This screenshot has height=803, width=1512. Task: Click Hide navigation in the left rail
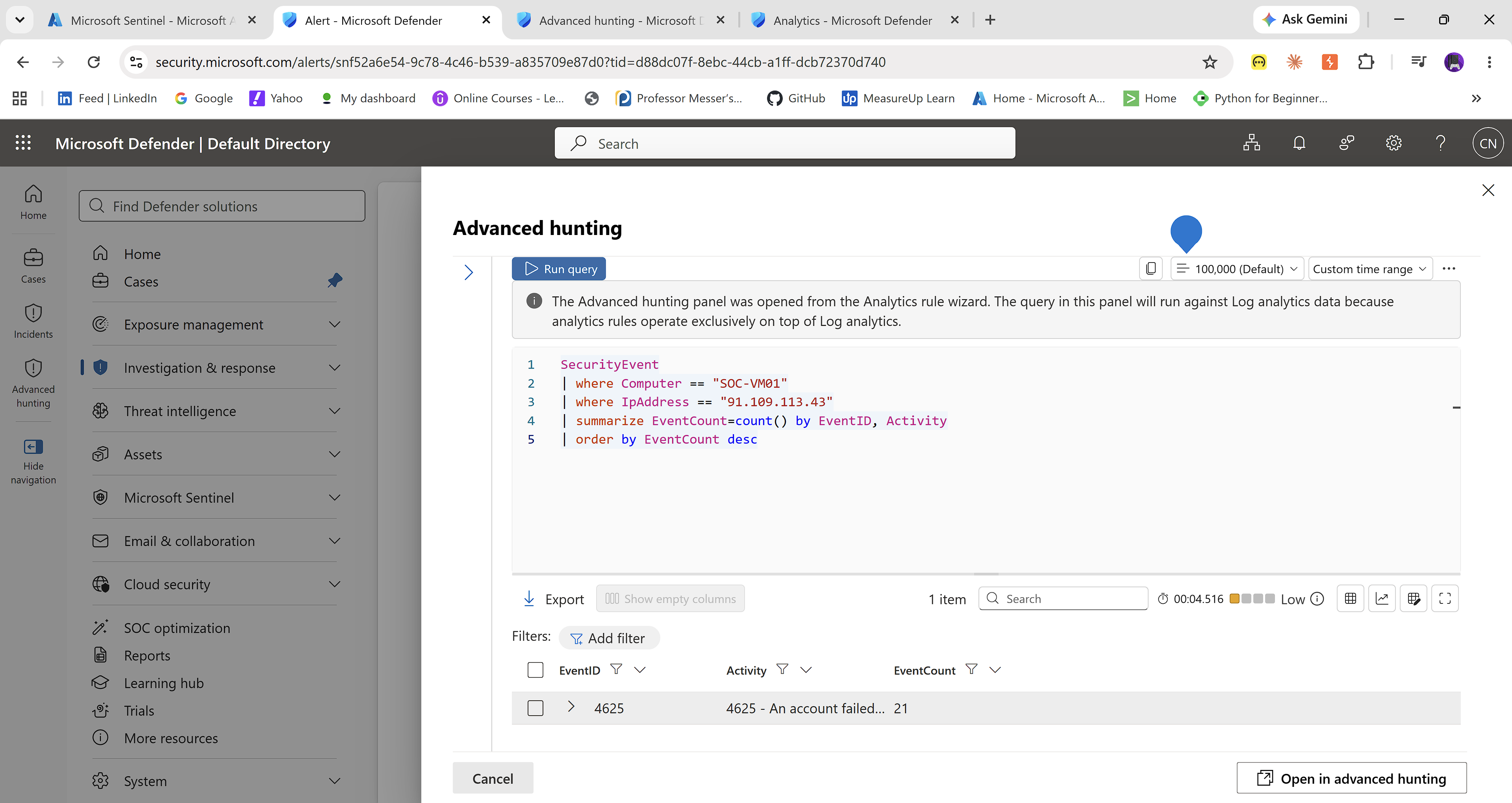coord(33,461)
